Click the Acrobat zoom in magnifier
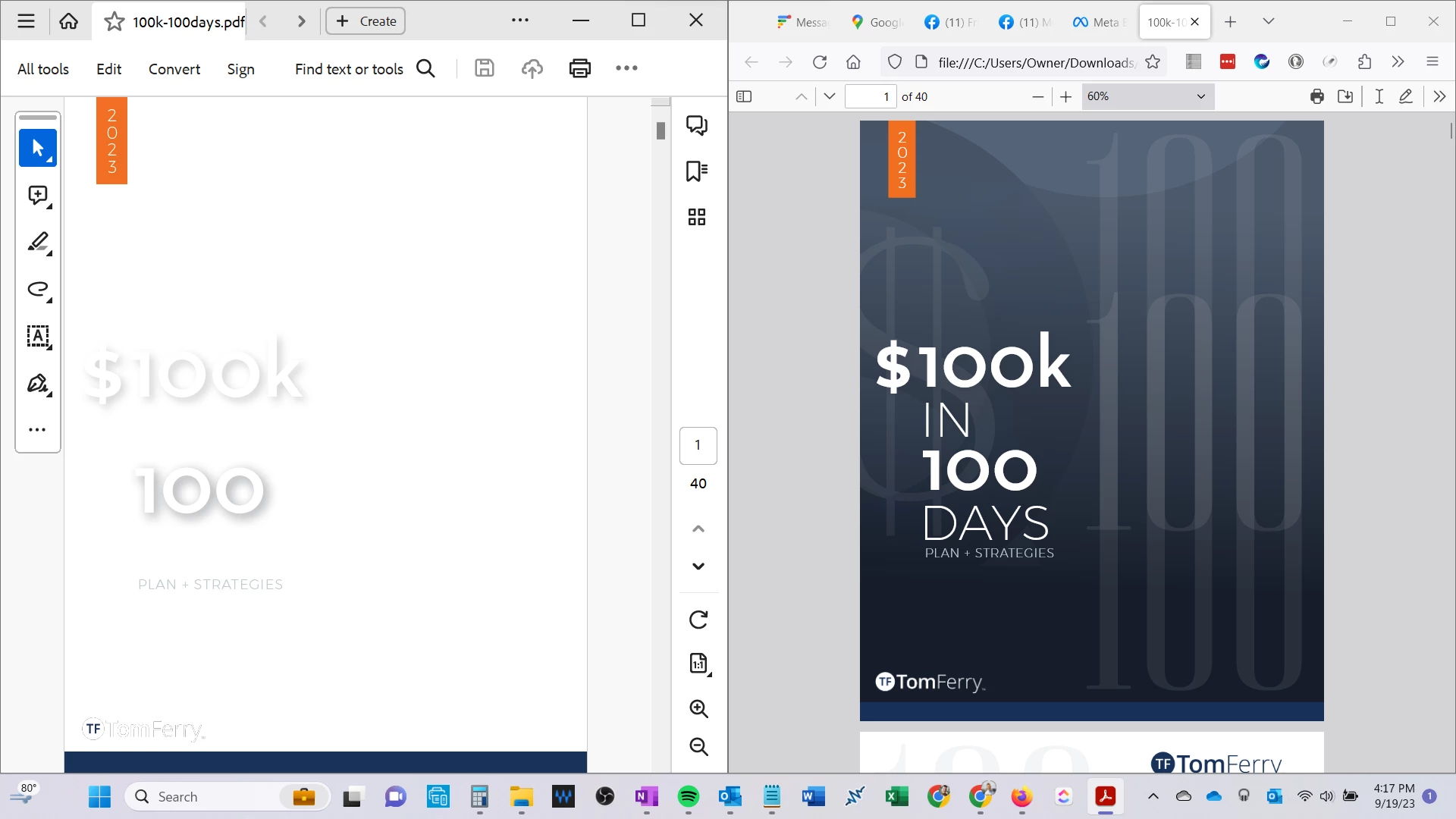This screenshot has height=819, width=1456. pos(698,708)
